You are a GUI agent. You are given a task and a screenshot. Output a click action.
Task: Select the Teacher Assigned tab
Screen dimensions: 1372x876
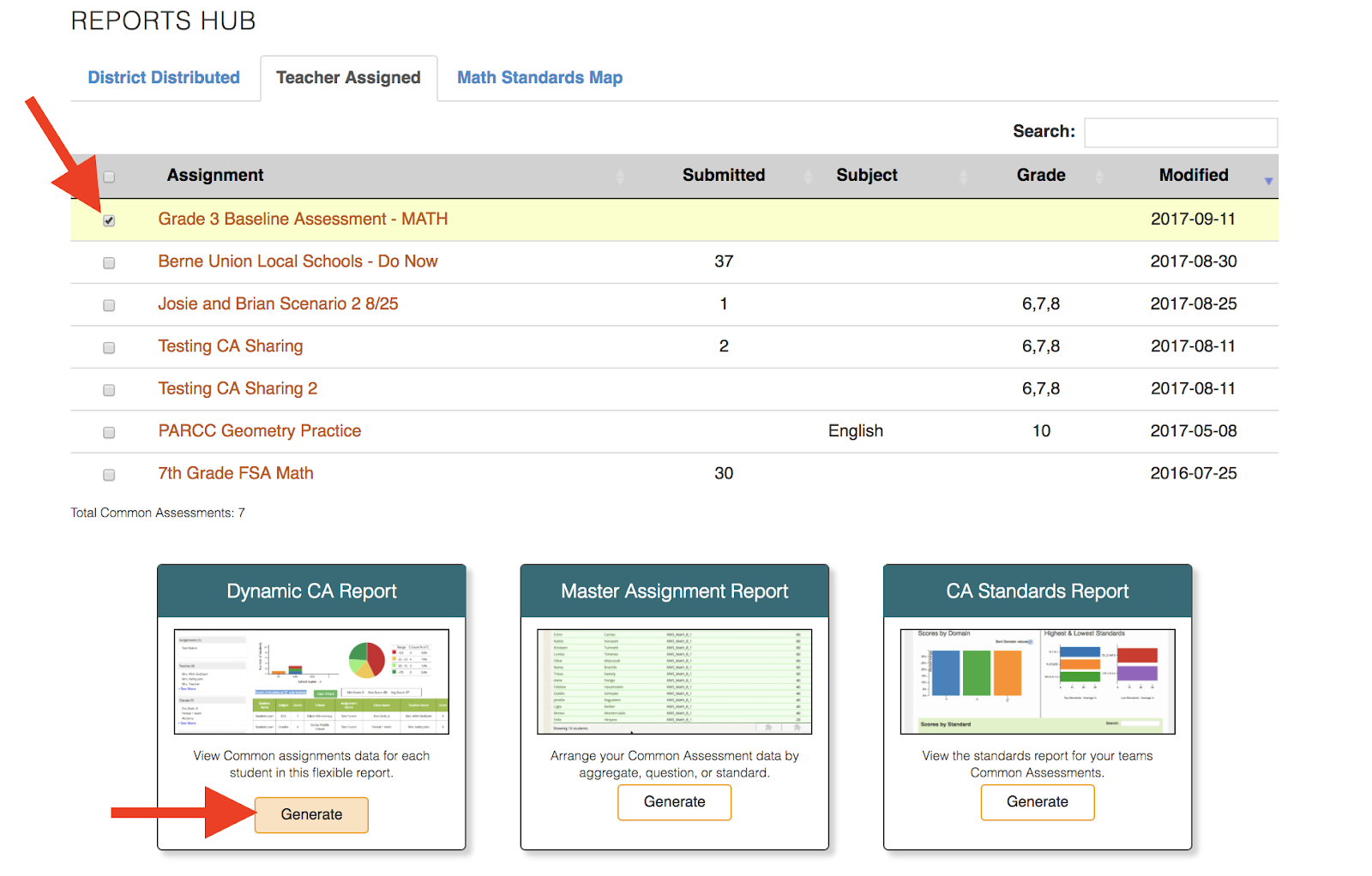click(x=348, y=78)
